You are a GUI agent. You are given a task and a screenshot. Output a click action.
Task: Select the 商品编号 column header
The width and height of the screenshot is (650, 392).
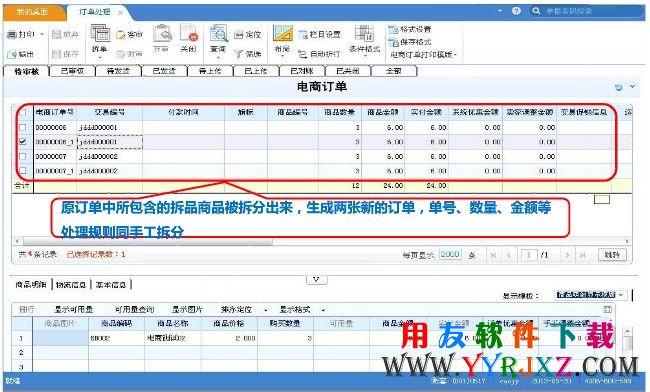[293, 112]
